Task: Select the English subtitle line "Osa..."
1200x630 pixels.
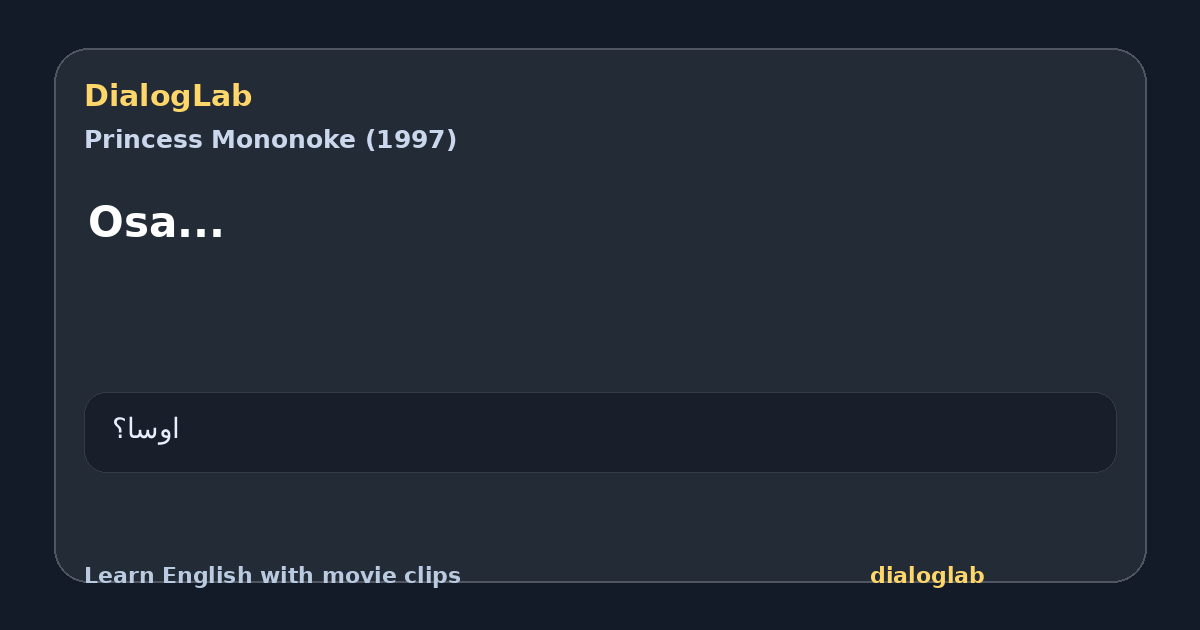Action: pos(156,222)
